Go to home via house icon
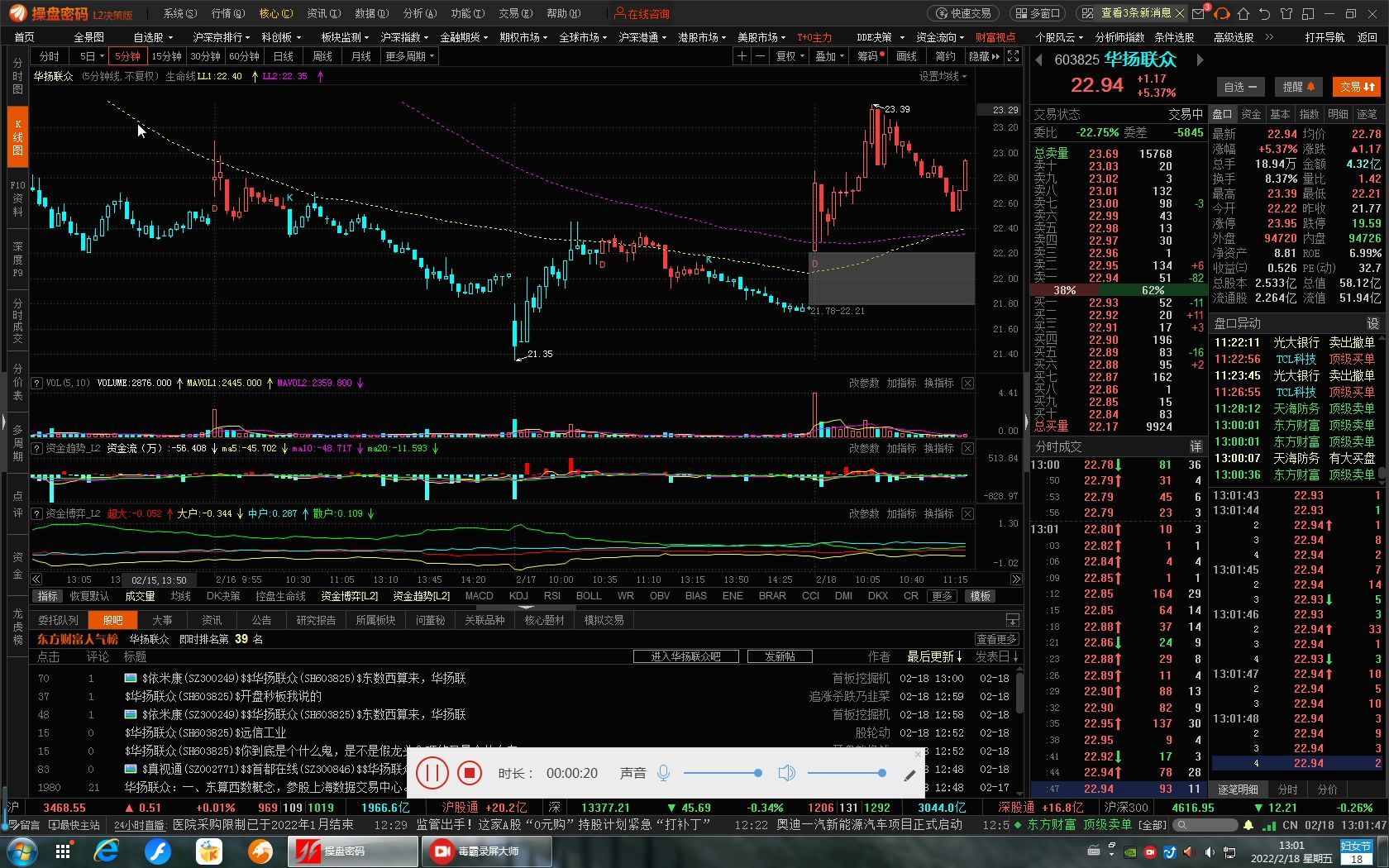The image size is (1389, 868). point(1243,13)
